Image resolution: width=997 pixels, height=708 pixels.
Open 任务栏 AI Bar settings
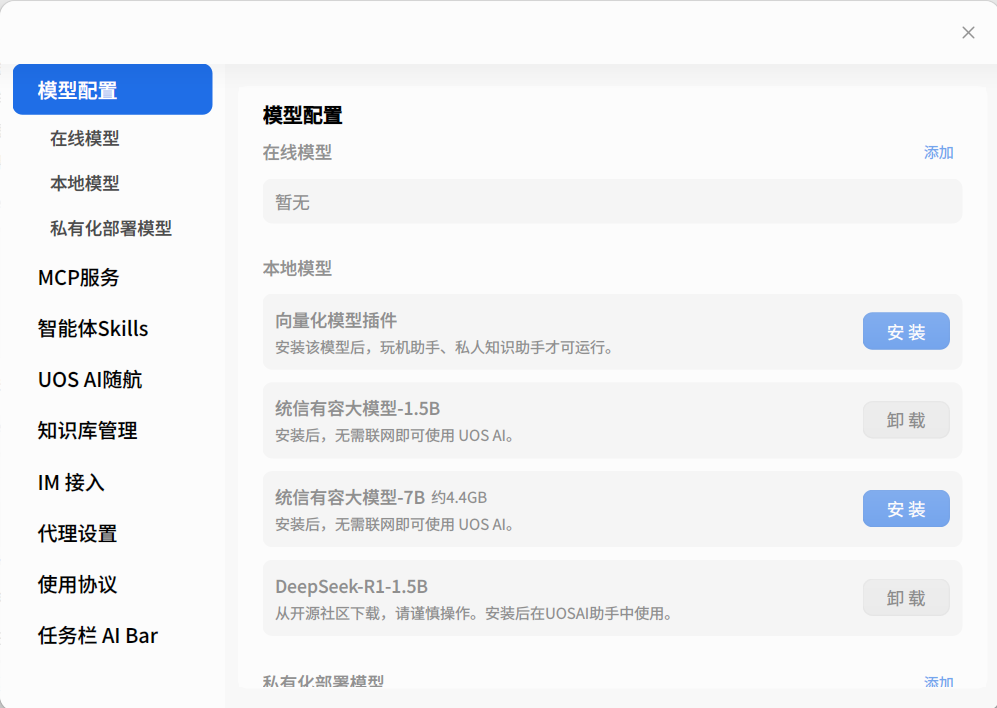(x=97, y=635)
